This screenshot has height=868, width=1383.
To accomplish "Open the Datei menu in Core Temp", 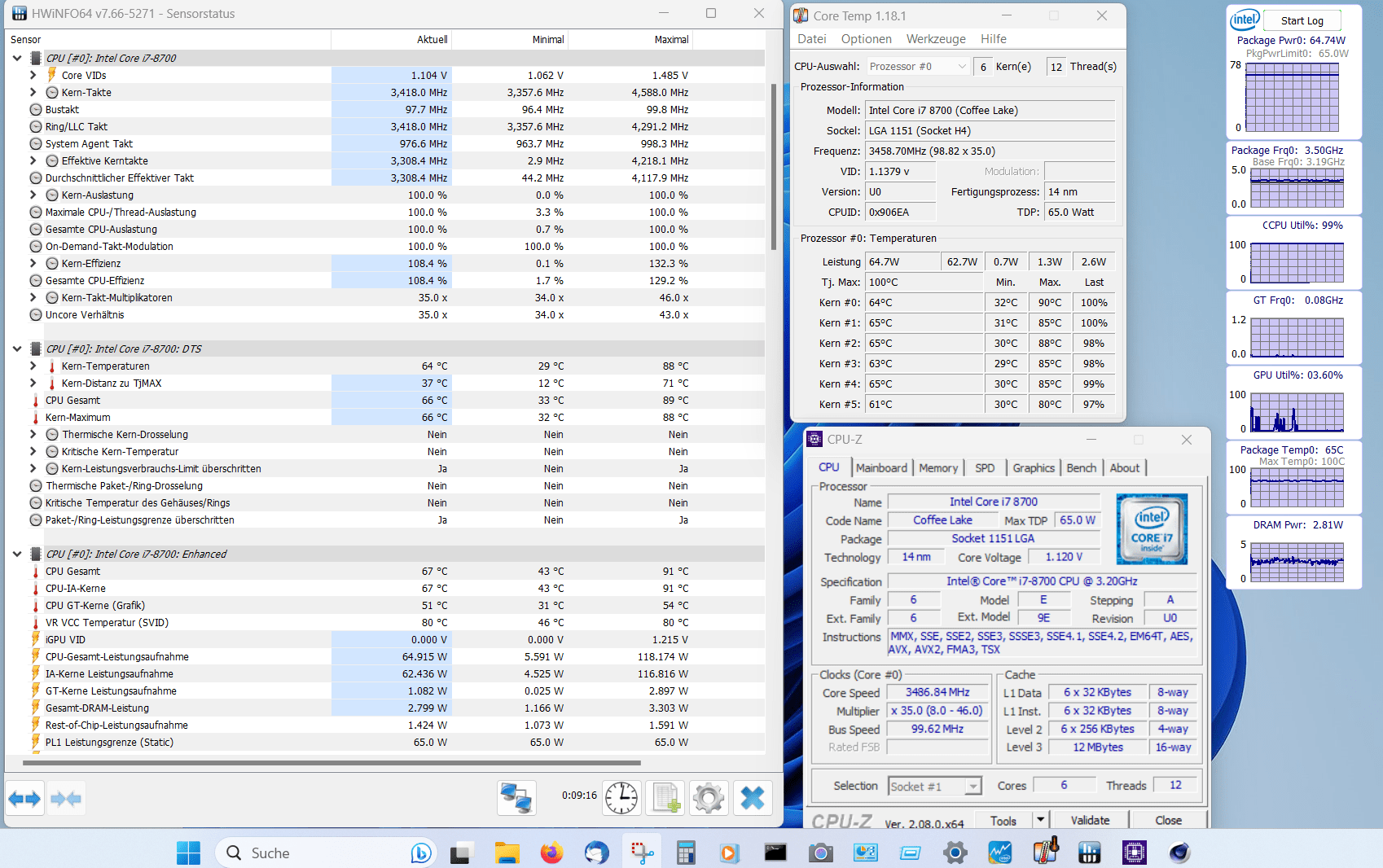I will pos(812,39).
